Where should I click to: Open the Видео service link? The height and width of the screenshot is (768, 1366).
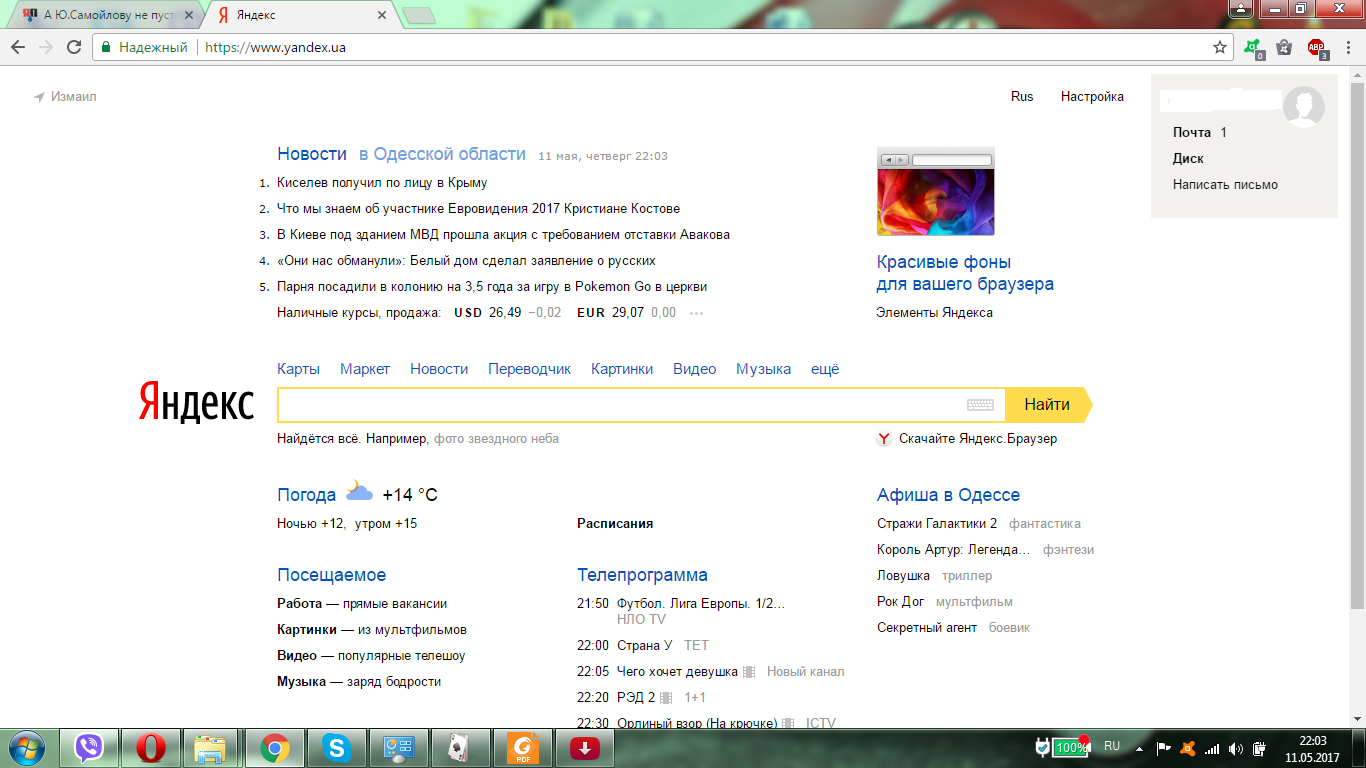click(695, 369)
